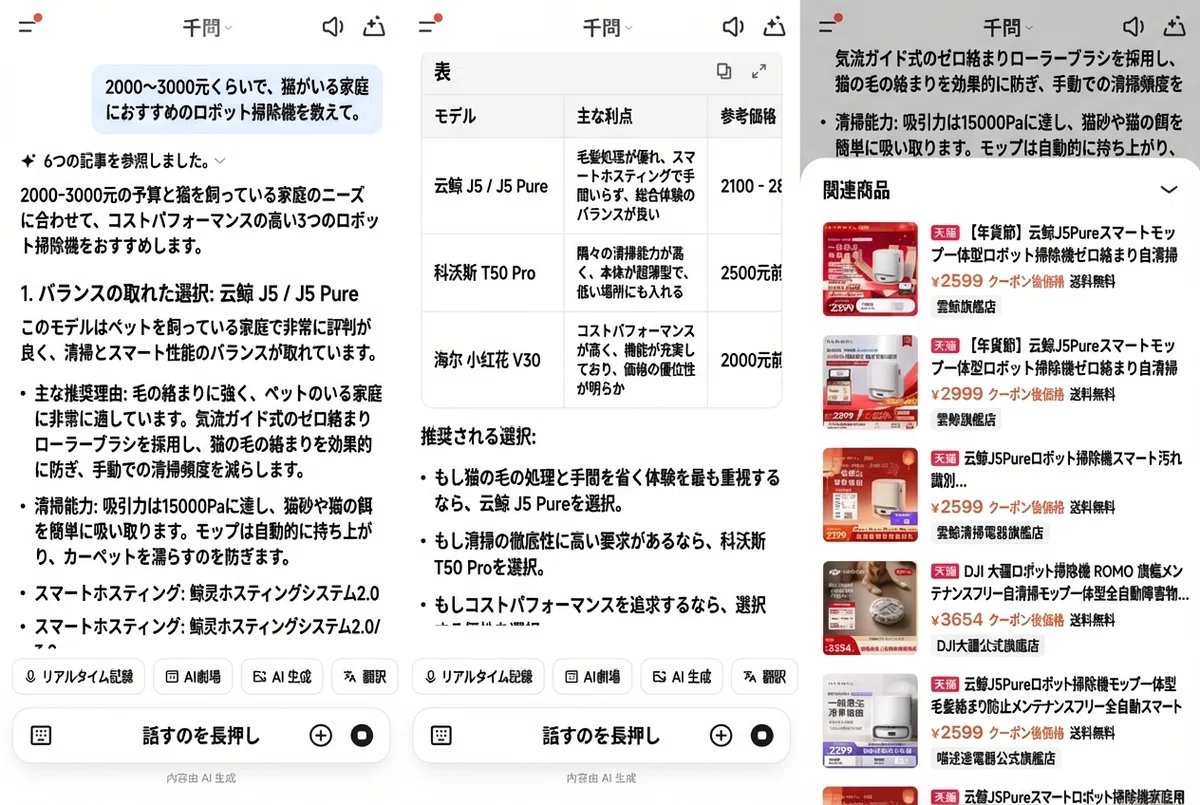Viewport: 1200px width, 805px height.
Task: Tap 参考価格 column header
Action: point(745,116)
